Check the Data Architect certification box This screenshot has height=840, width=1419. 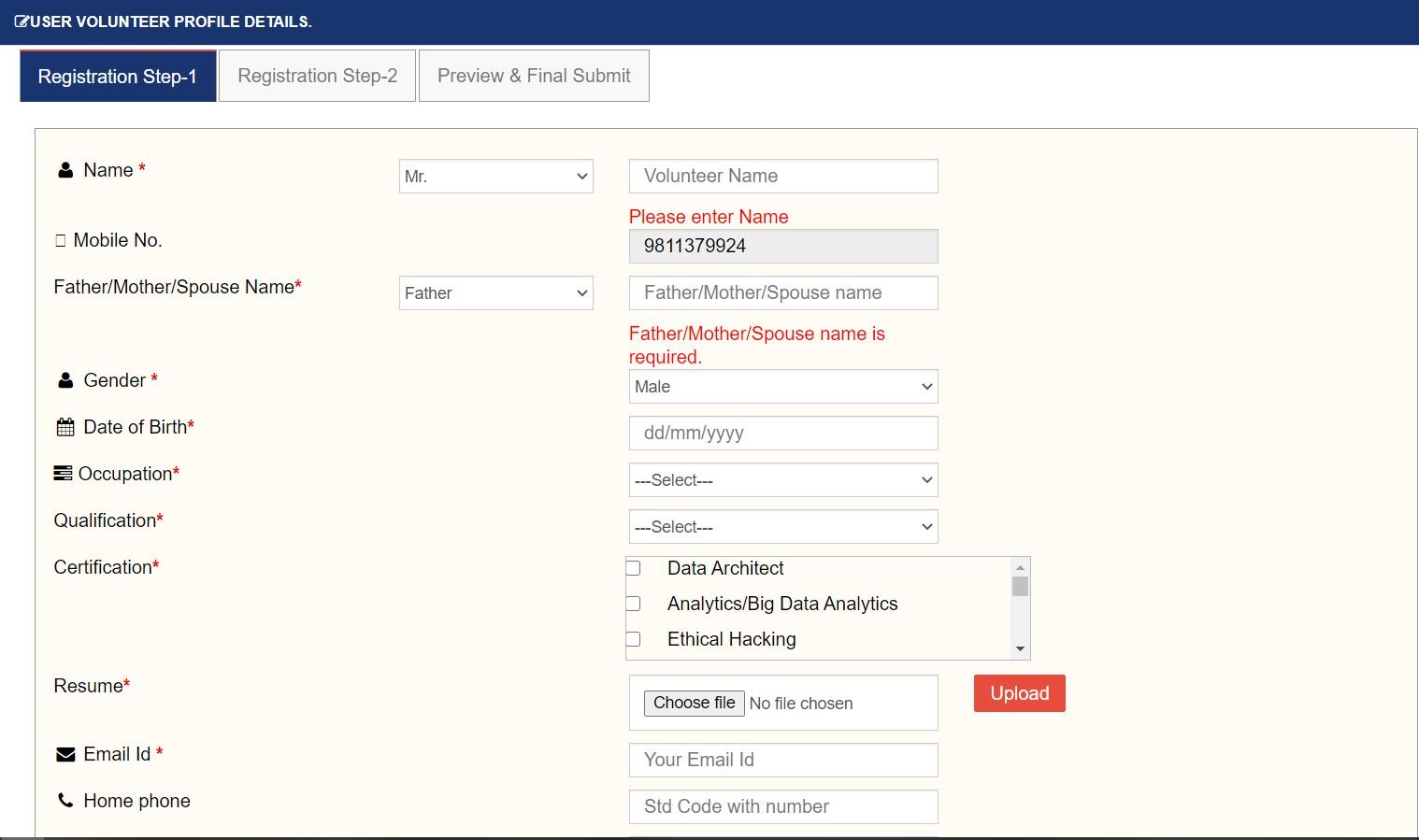[x=634, y=568]
